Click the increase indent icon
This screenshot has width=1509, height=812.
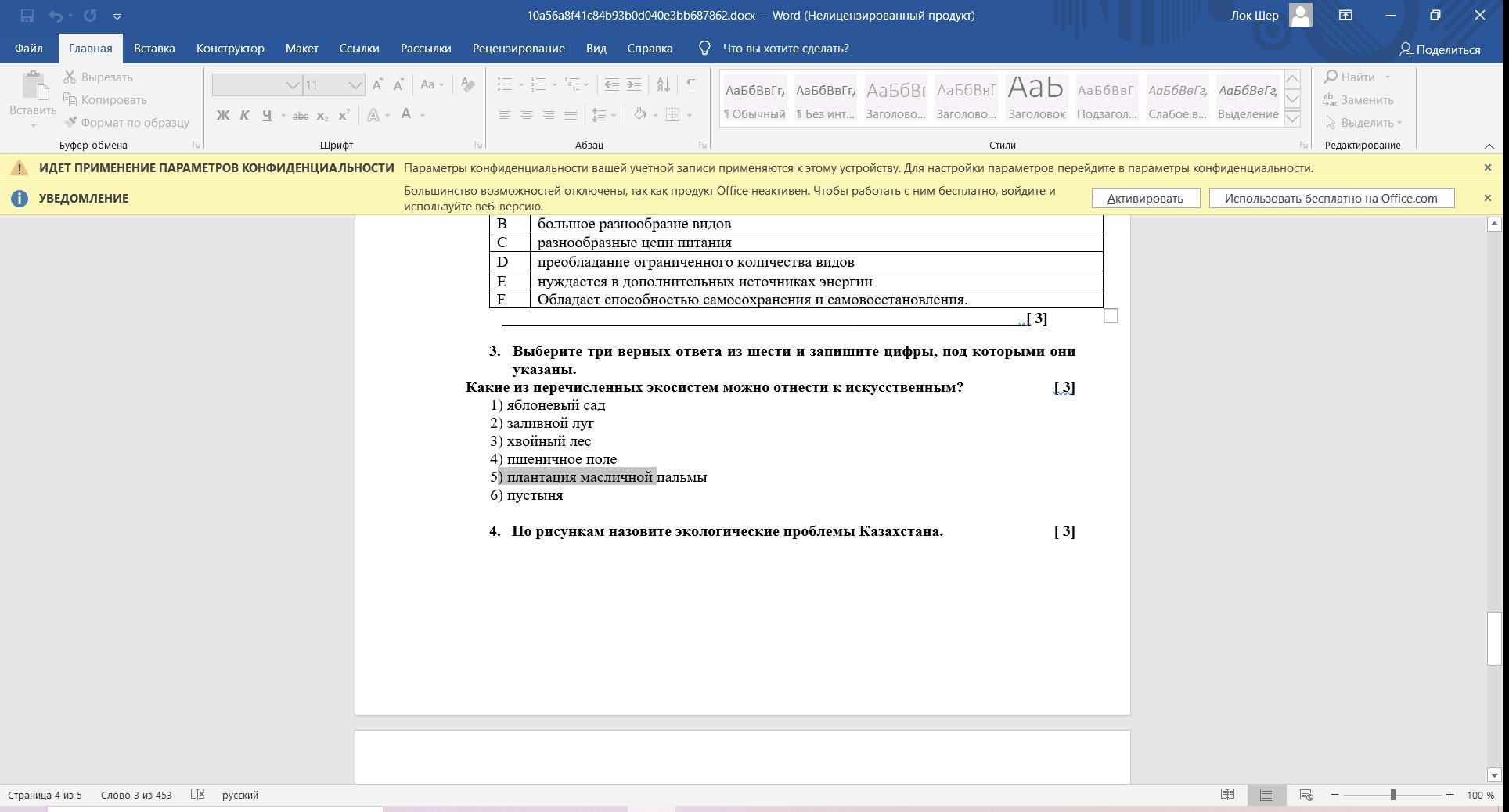[x=634, y=84]
